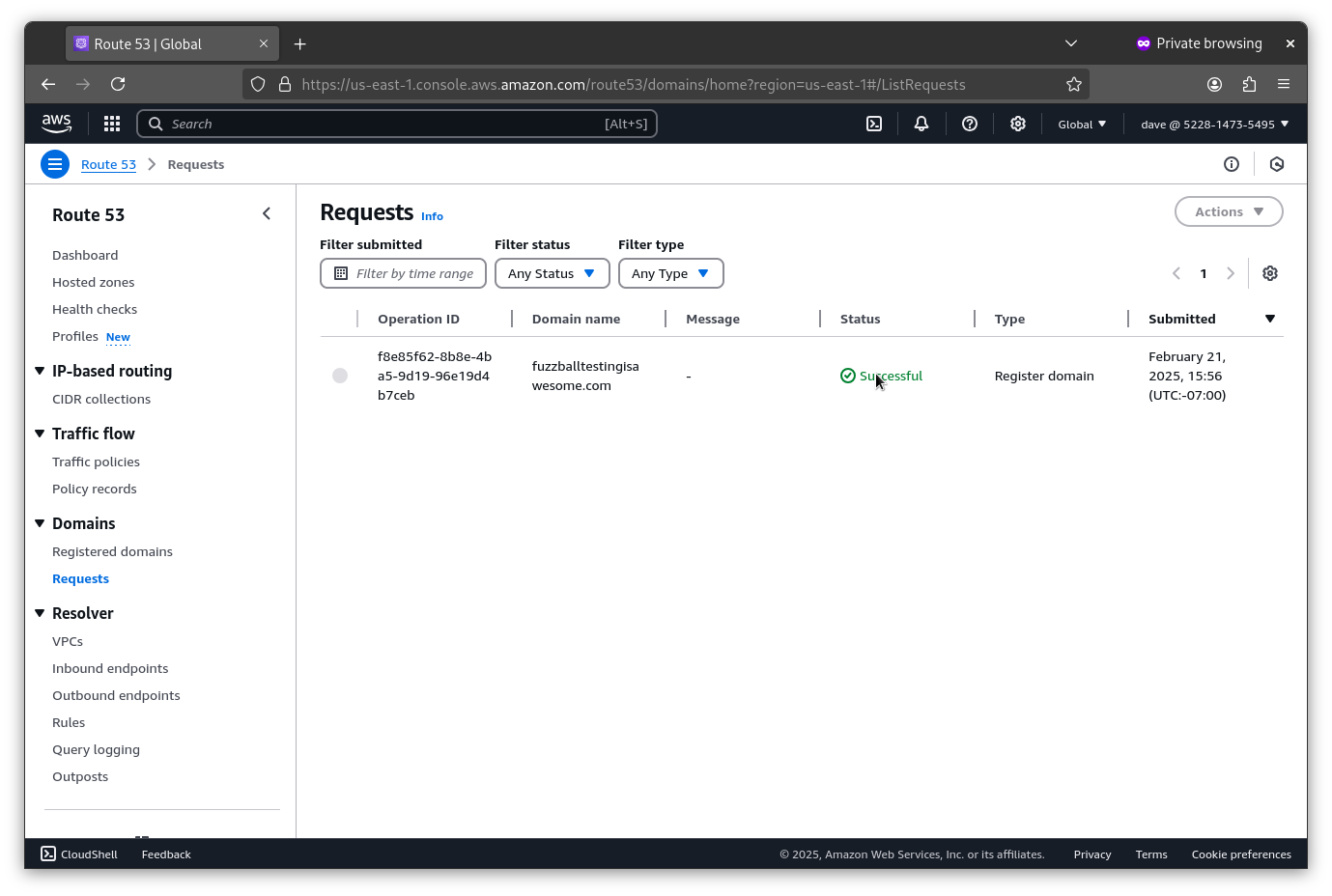
Task: Open VPCs under Resolver
Action: pyautogui.click(x=68, y=641)
